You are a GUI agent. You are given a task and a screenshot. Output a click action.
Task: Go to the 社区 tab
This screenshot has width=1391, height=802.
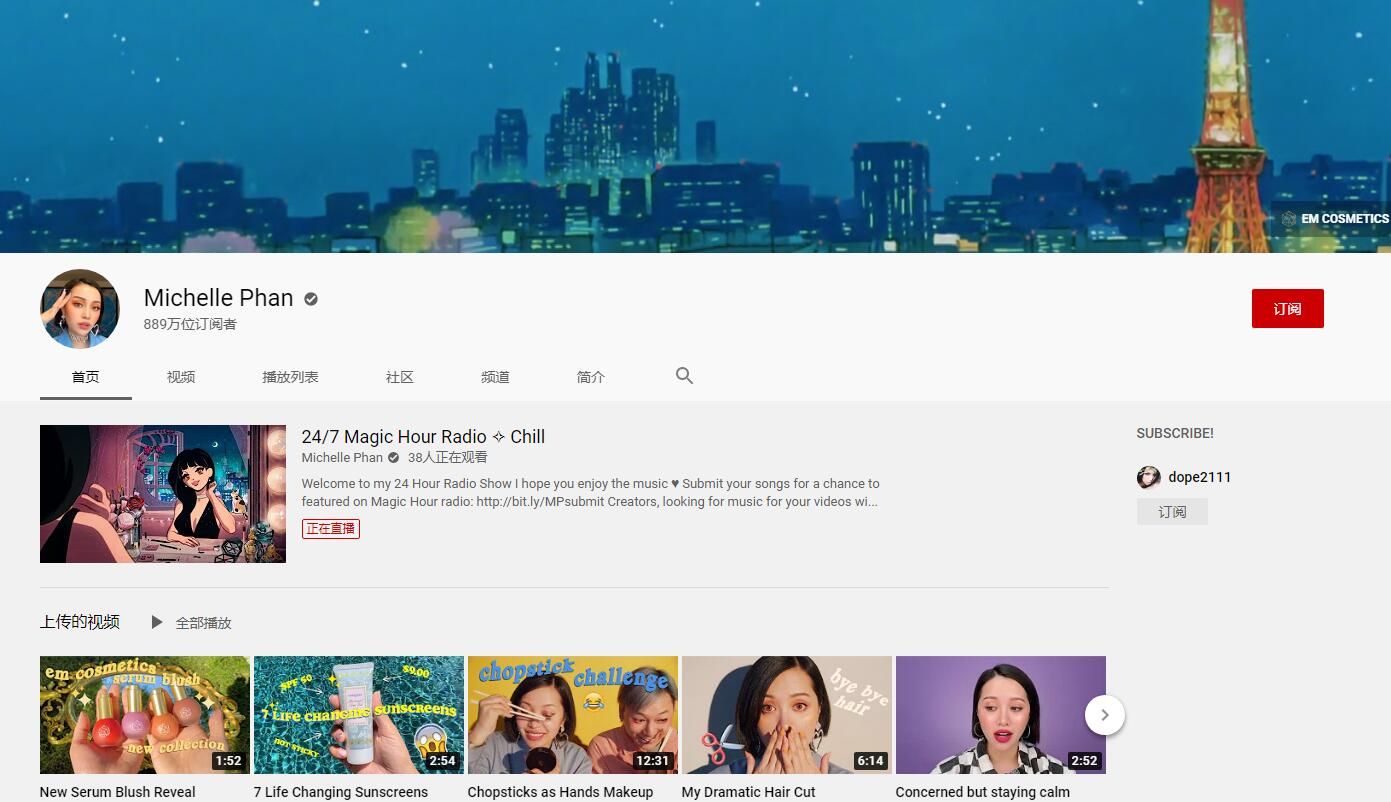pyautogui.click(x=400, y=377)
